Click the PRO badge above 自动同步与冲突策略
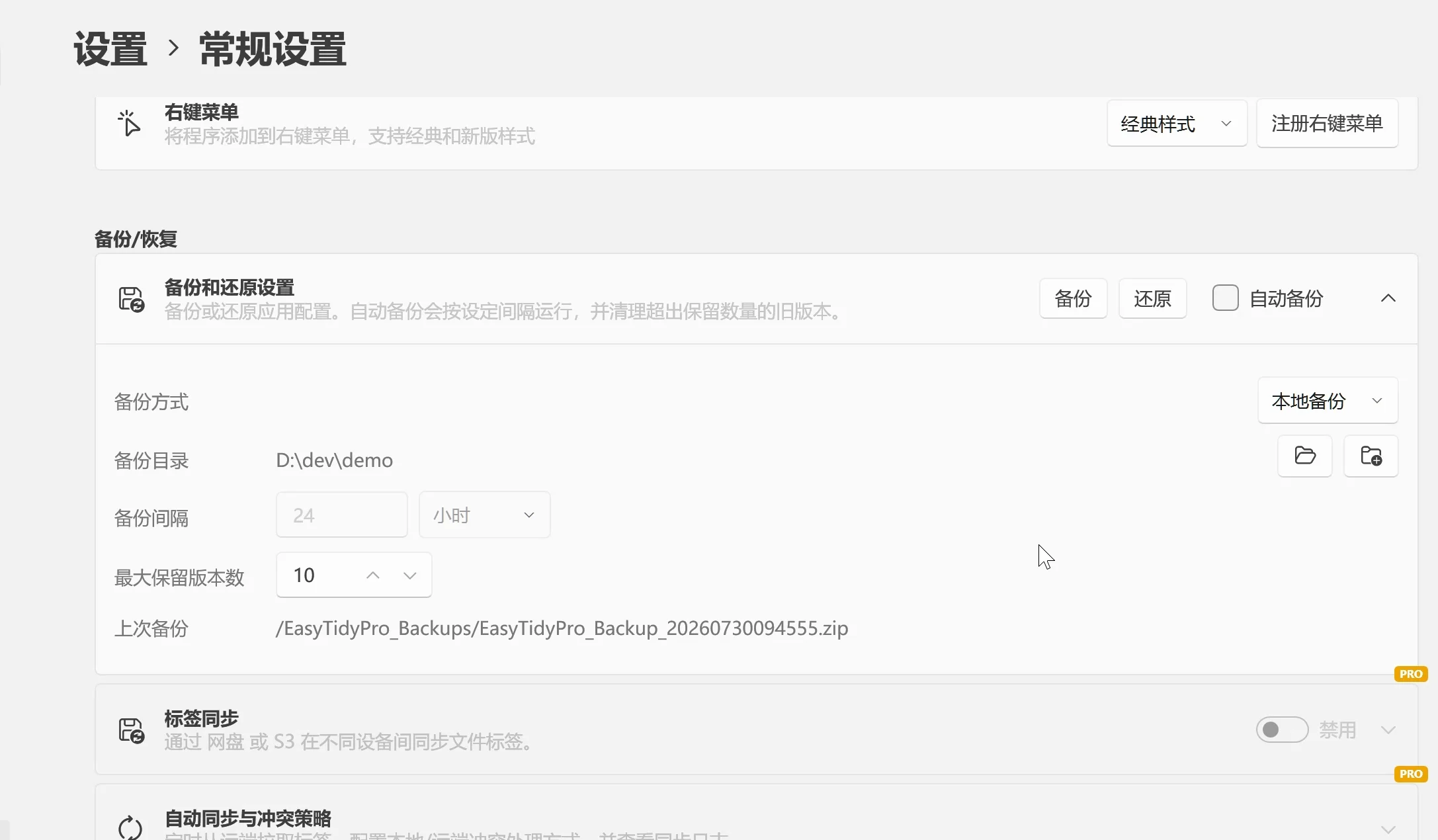Viewport: 1438px width, 840px height. click(1411, 774)
